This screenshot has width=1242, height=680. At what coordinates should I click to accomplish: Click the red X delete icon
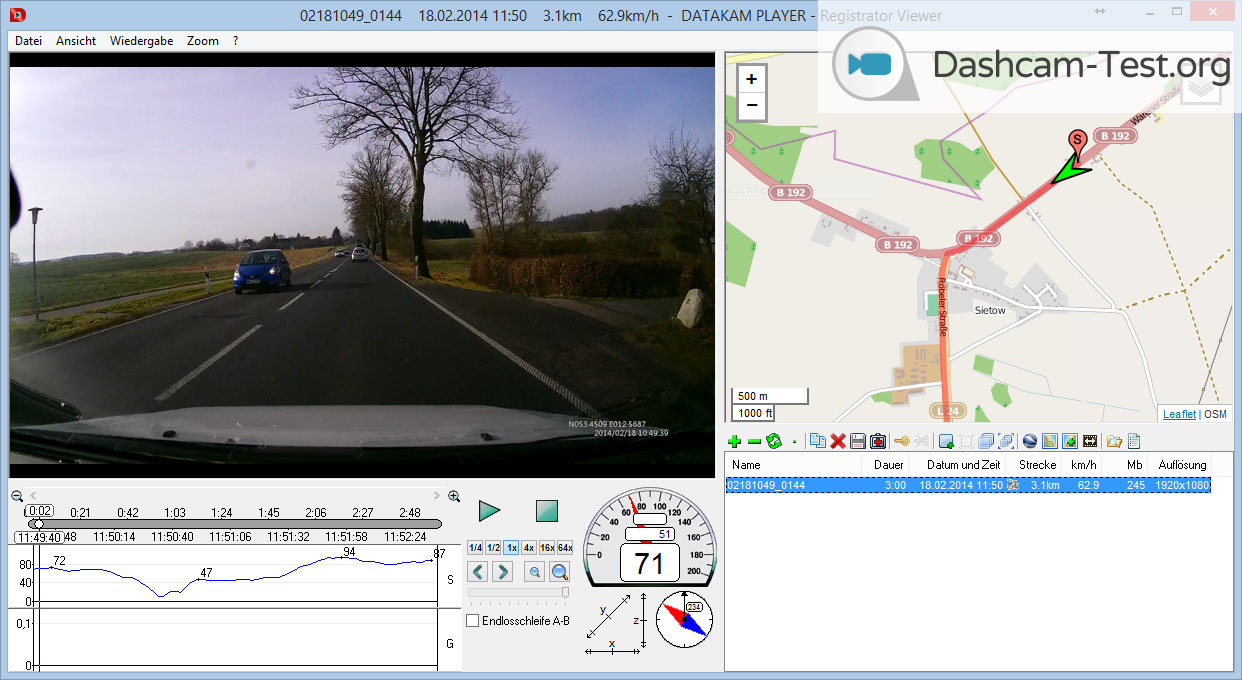point(838,441)
